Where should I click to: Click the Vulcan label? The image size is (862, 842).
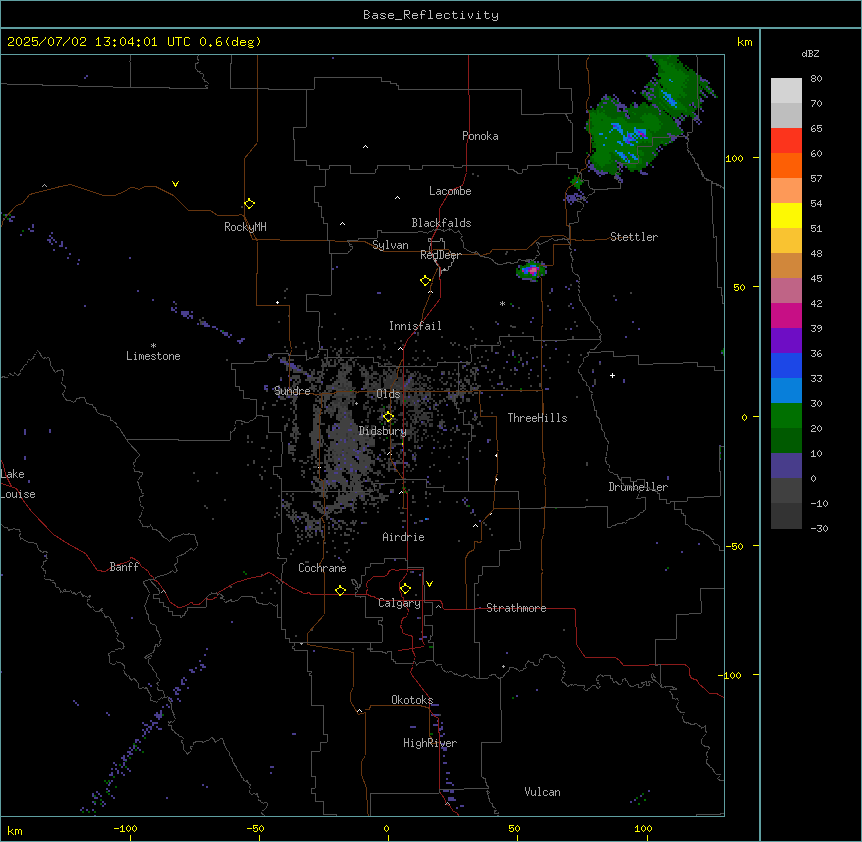pyautogui.click(x=543, y=792)
